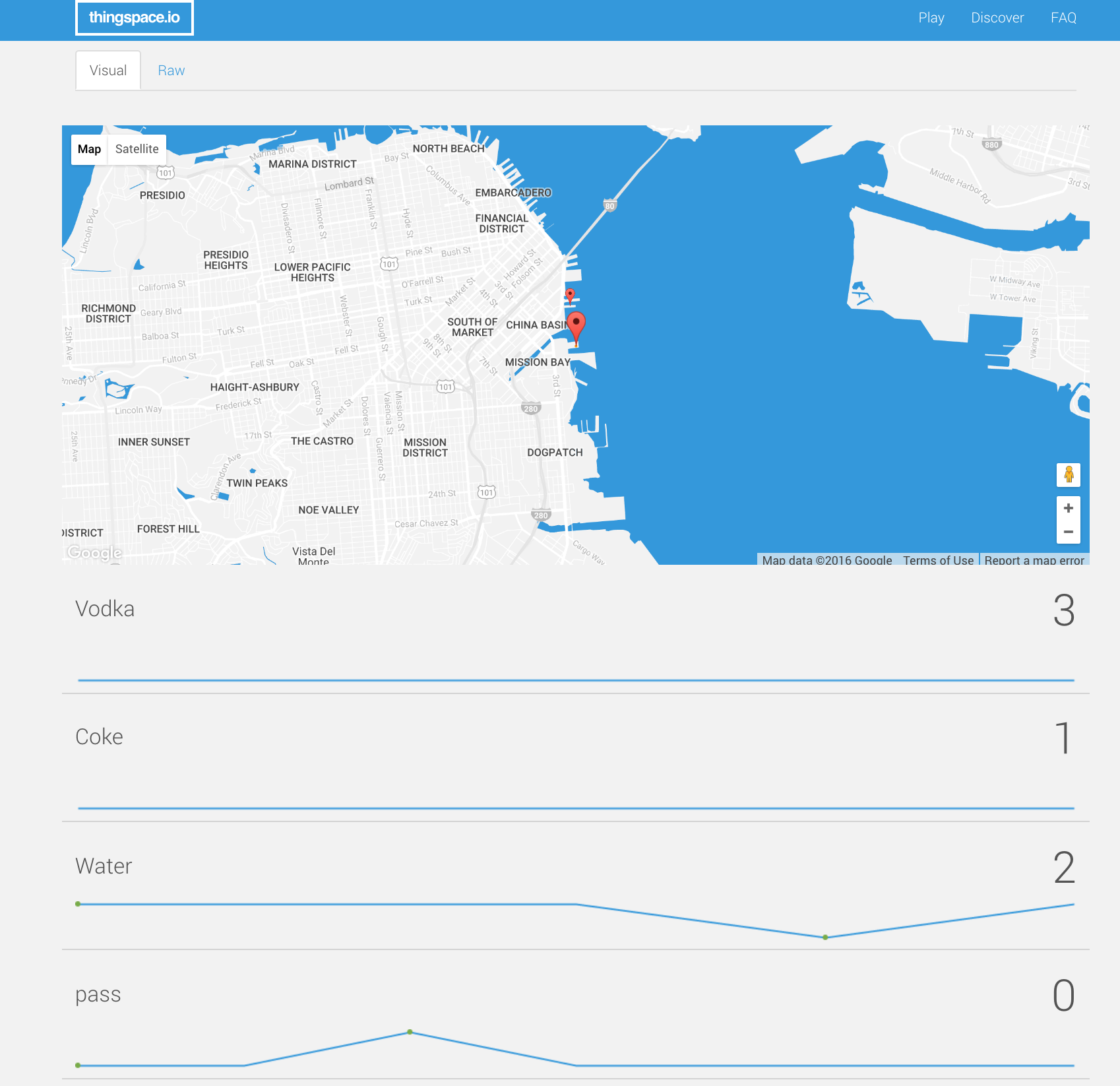The image size is (1120, 1086).
Task: Open the Play page
Action: click(931, 18)
